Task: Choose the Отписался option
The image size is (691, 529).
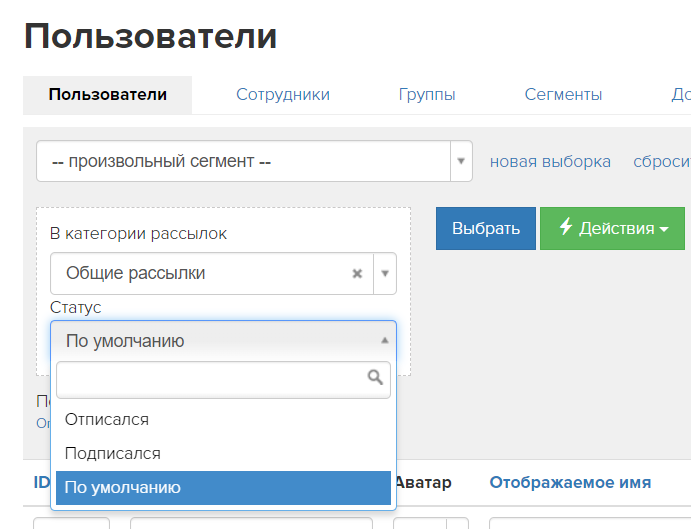Action: click(x=223, y=419)
